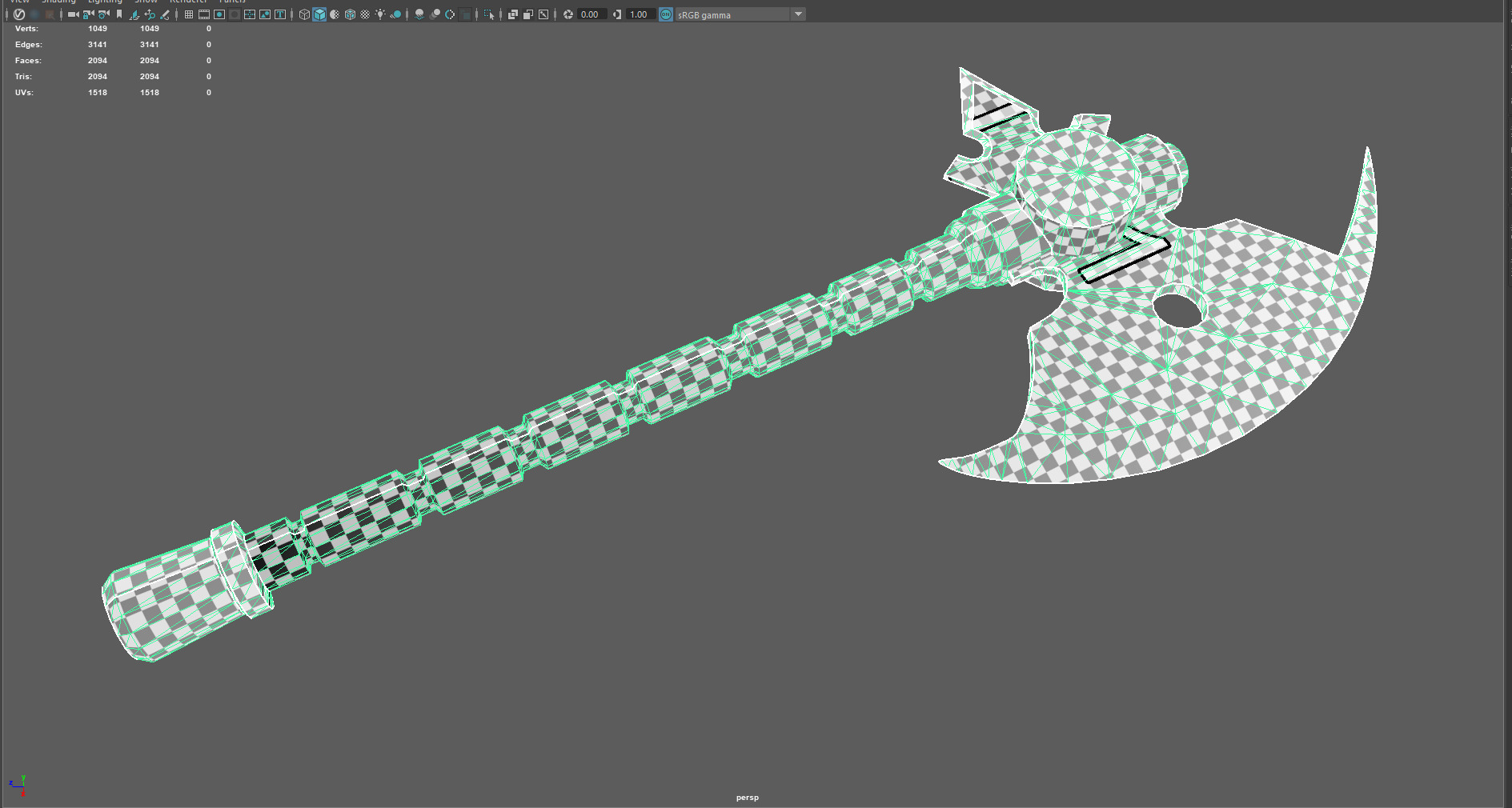
Task: Toggle the color management ON button
Action: 666,14
